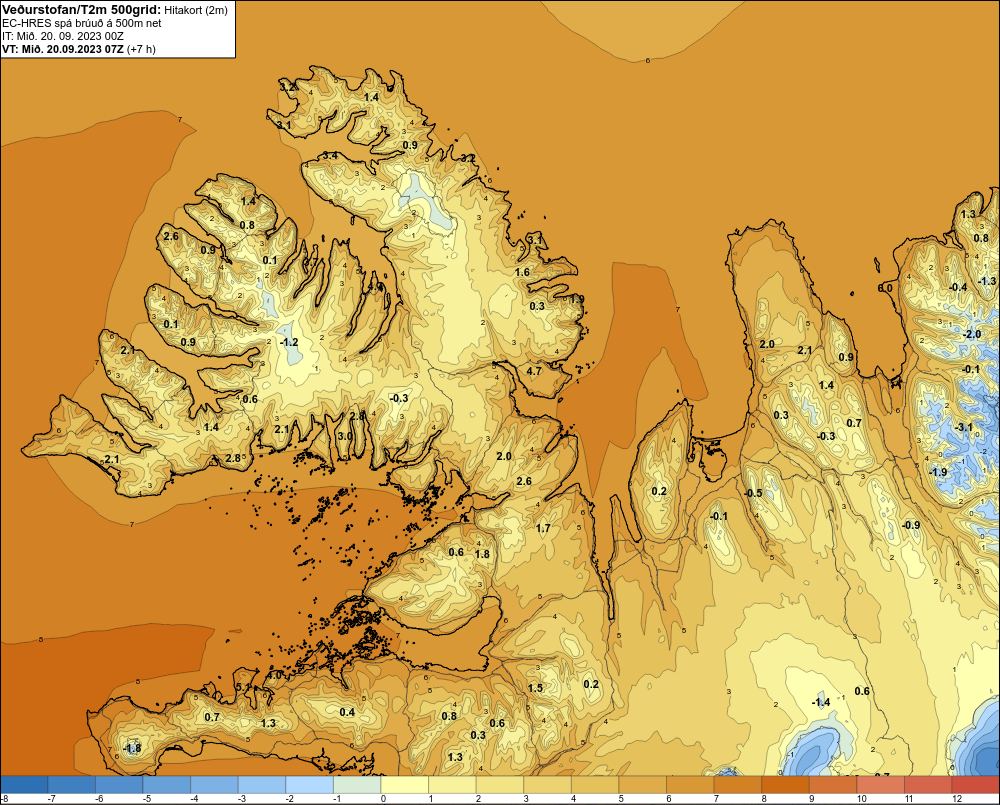Click the legend label 0

tap(383, 799)
